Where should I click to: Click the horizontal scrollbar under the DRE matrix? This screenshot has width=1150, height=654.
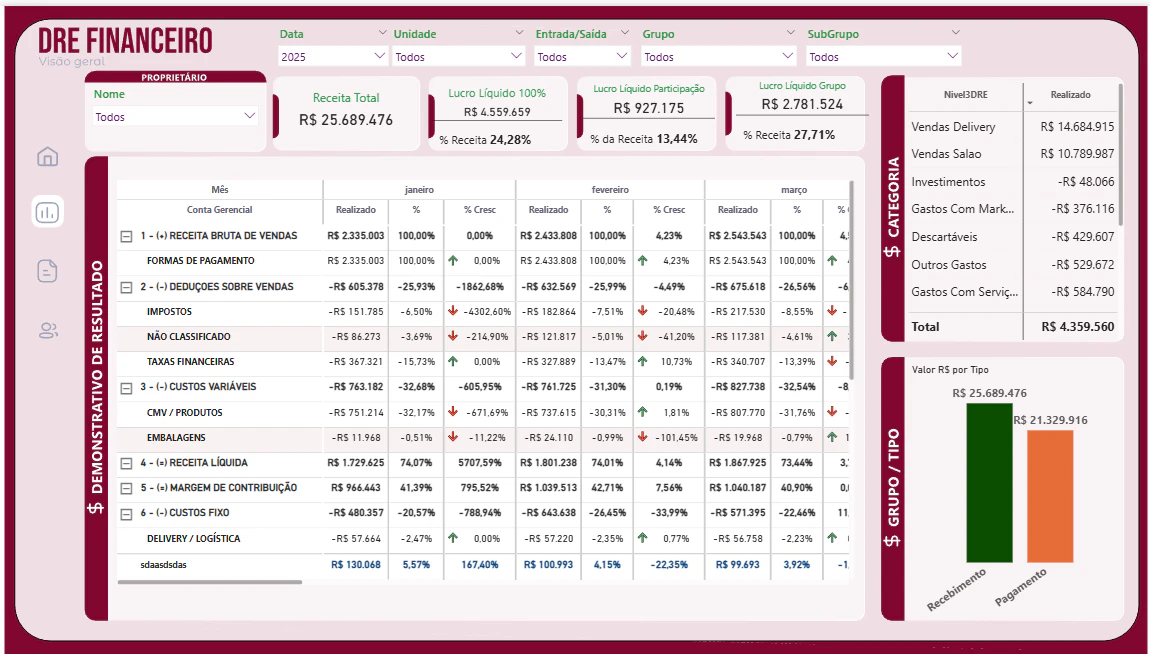tap(210, 582)
